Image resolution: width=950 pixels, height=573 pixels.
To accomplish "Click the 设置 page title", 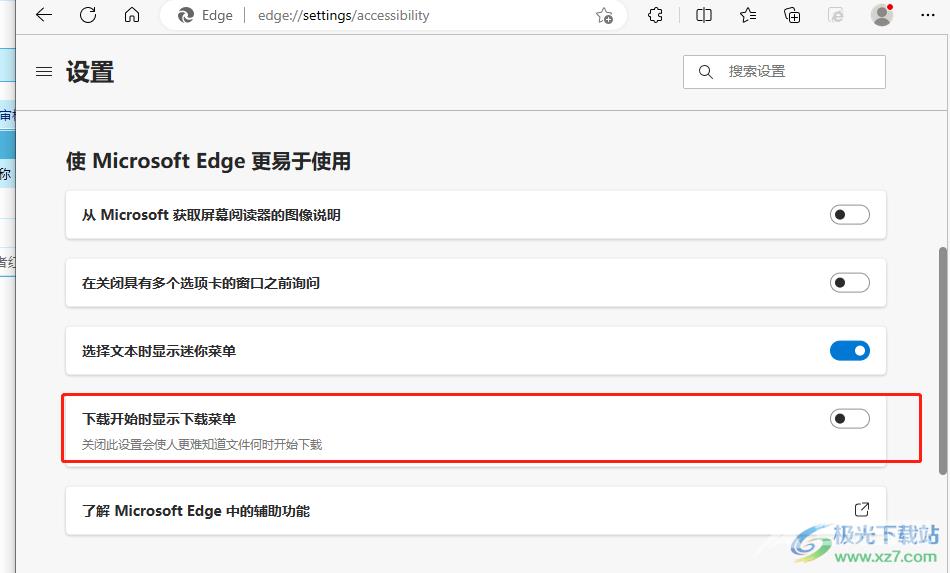I will [x=90, y=71].
